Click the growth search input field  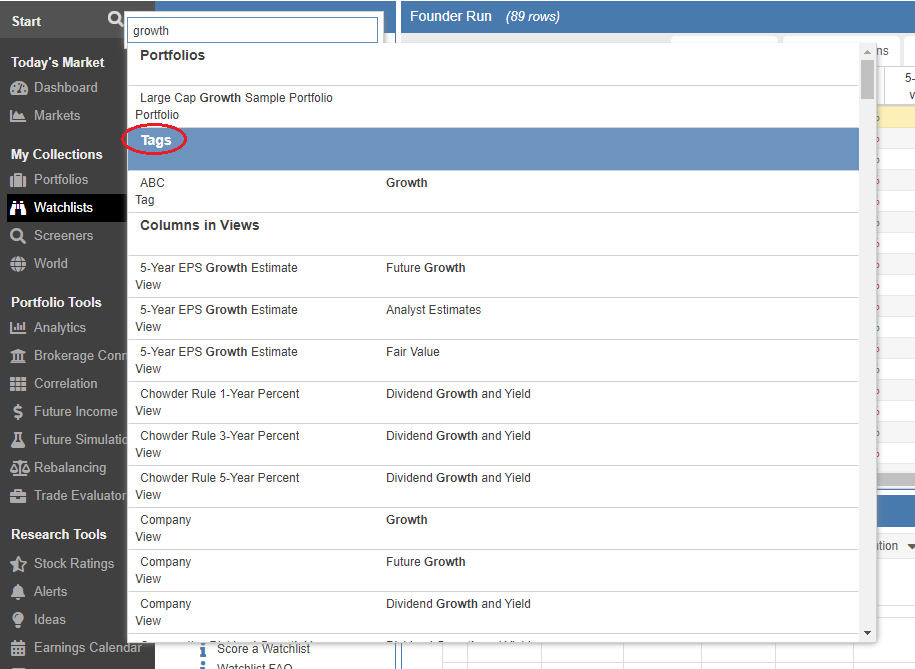click(252, 31)
